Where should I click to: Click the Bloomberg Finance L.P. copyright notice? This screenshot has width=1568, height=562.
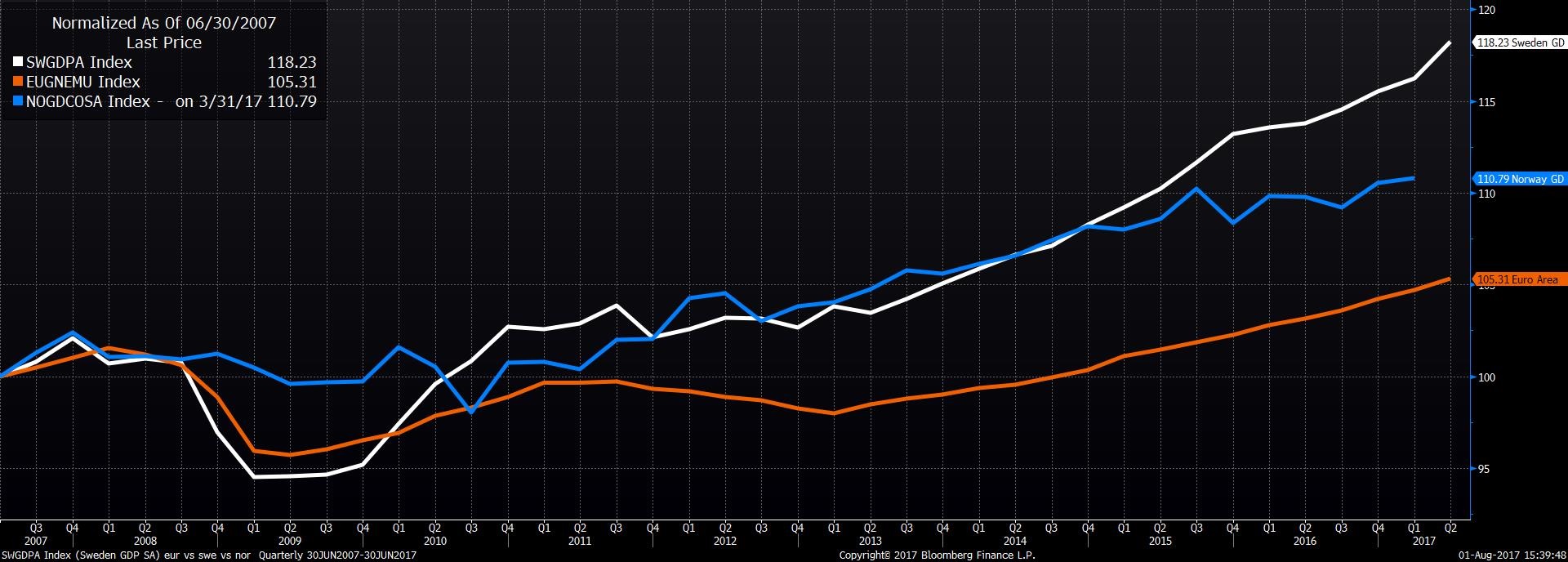937,555
